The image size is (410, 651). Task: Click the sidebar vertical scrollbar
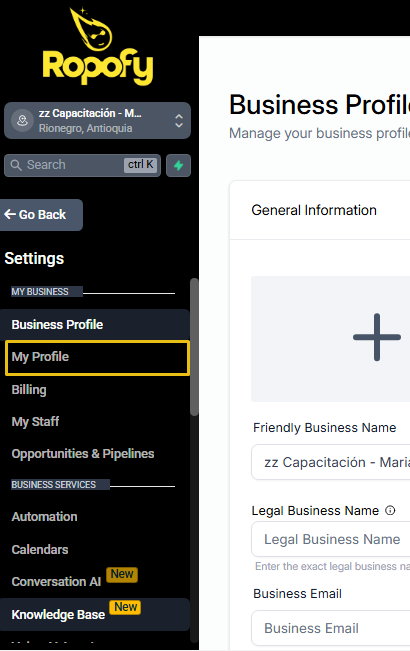(x=194, y=347)
